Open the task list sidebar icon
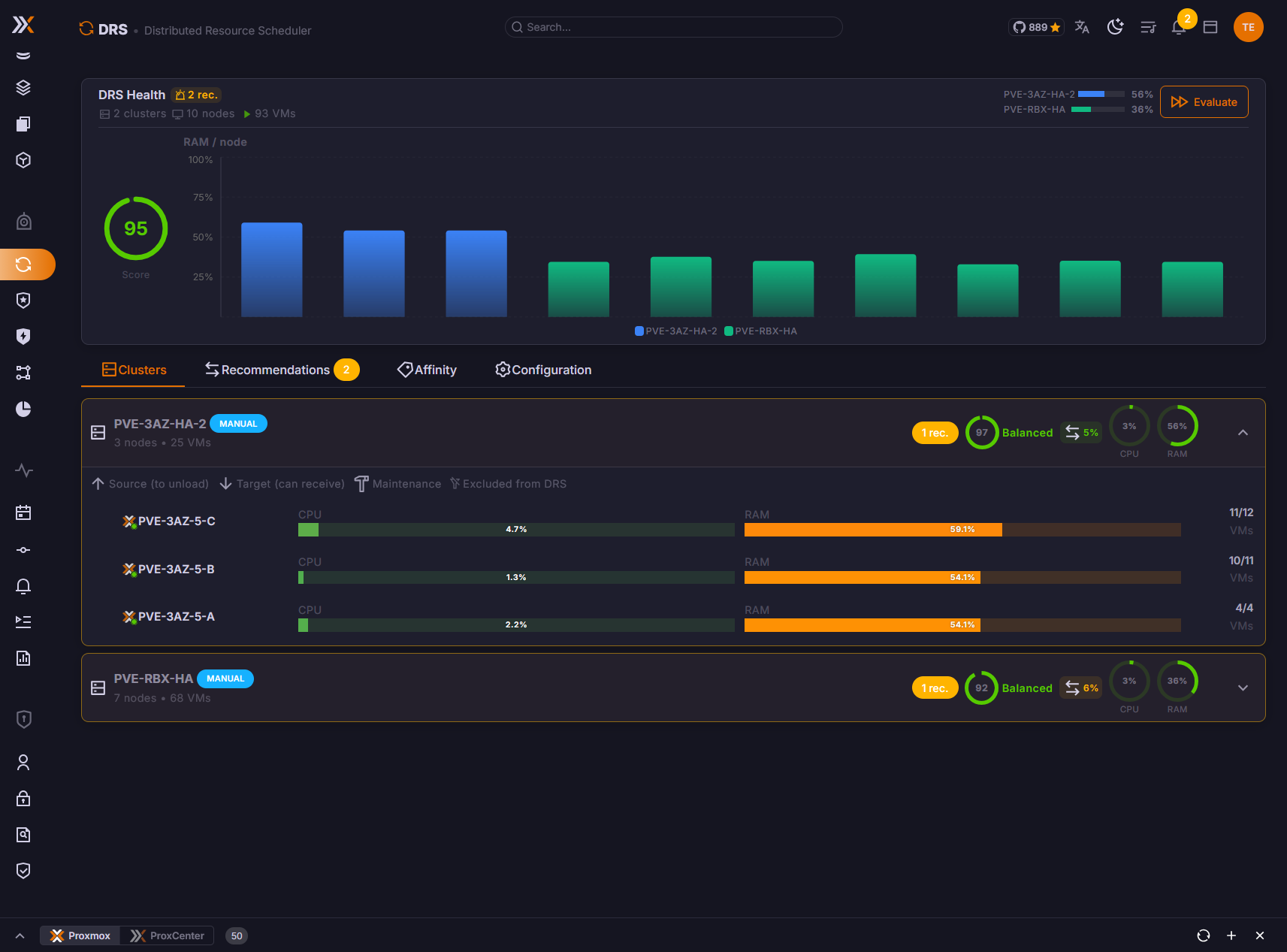 [x=23, y=622]
